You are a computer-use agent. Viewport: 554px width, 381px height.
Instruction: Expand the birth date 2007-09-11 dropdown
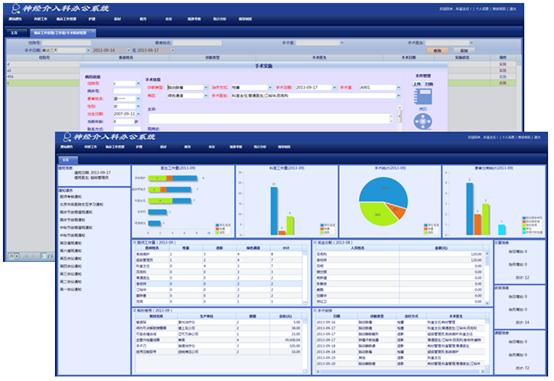coord(138,114)
